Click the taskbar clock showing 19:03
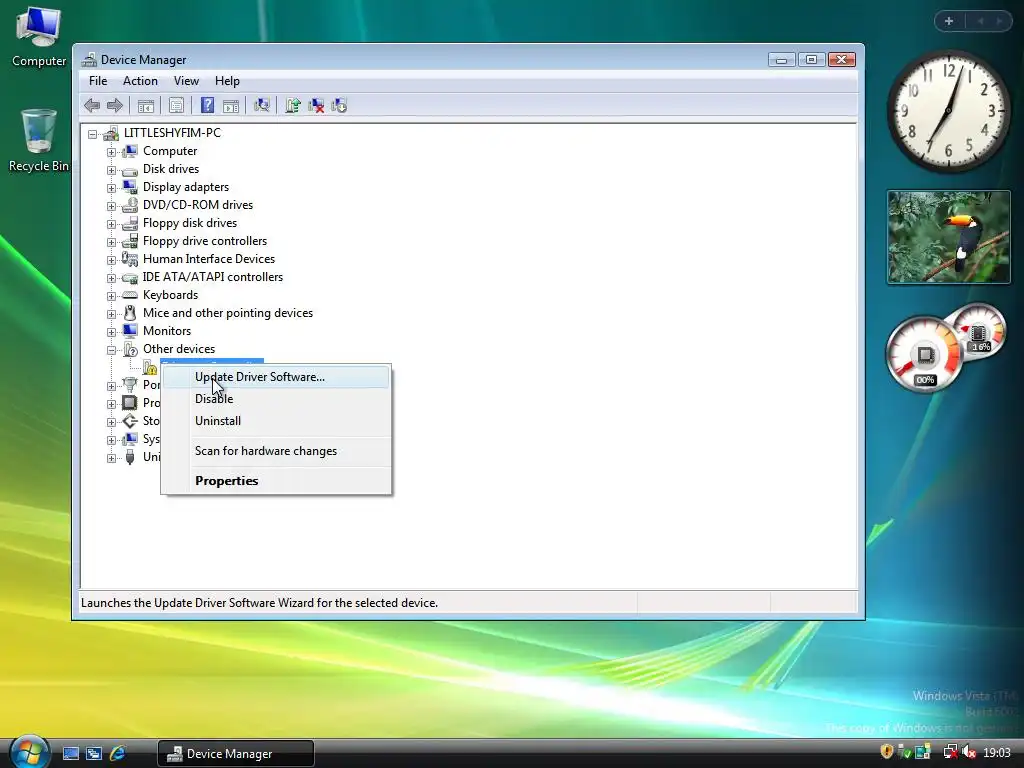1024x768 pixels. (x=997, y=753)
